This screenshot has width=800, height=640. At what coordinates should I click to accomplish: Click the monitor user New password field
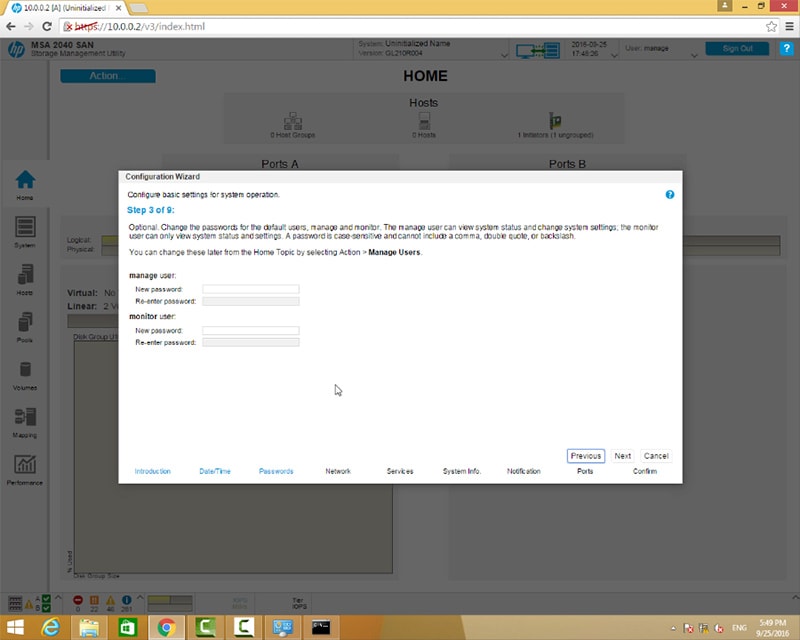(250, 331)
